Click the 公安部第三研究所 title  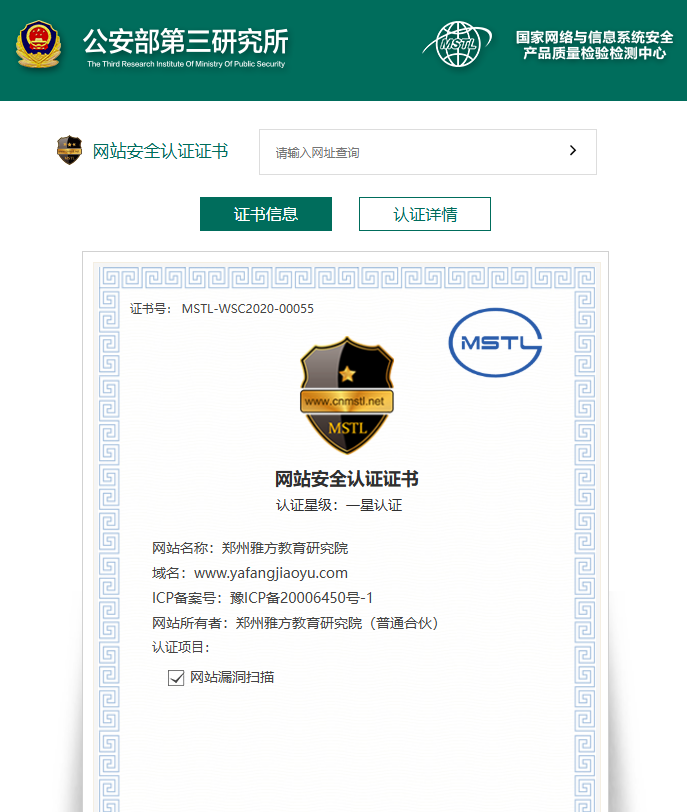point(185,41)
